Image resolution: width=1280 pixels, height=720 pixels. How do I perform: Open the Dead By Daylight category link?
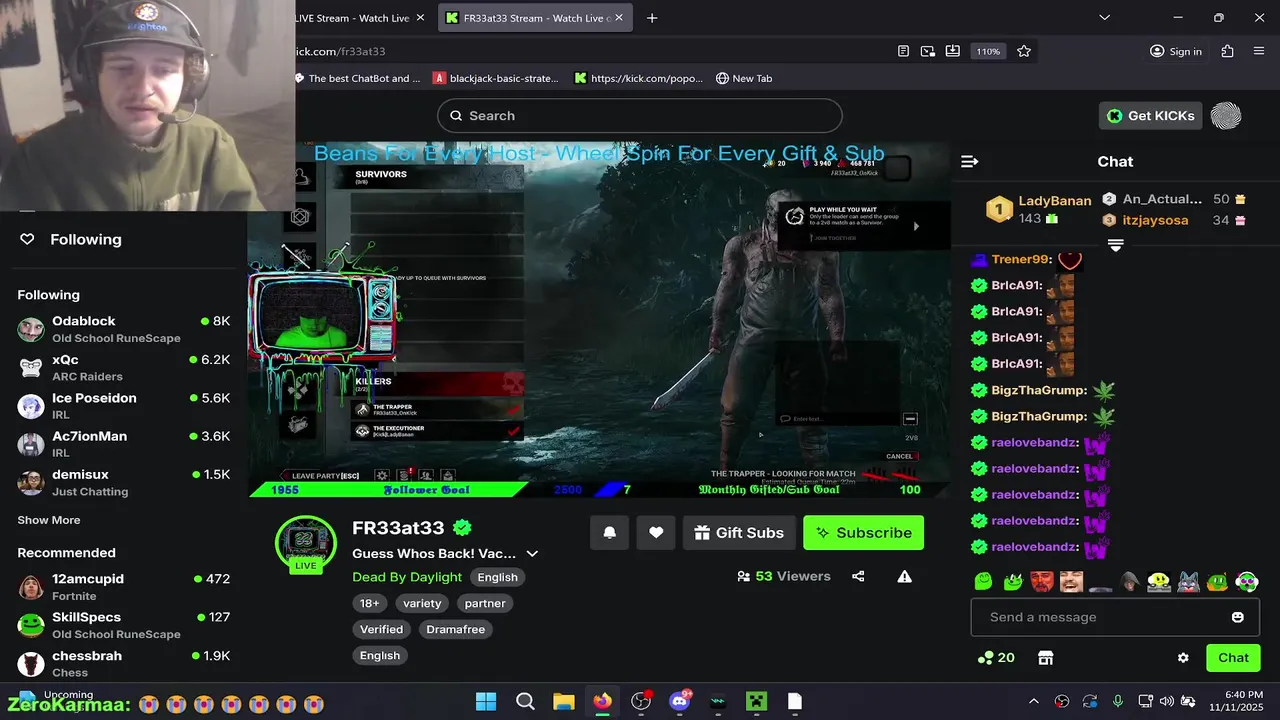[x=407, y=577]
